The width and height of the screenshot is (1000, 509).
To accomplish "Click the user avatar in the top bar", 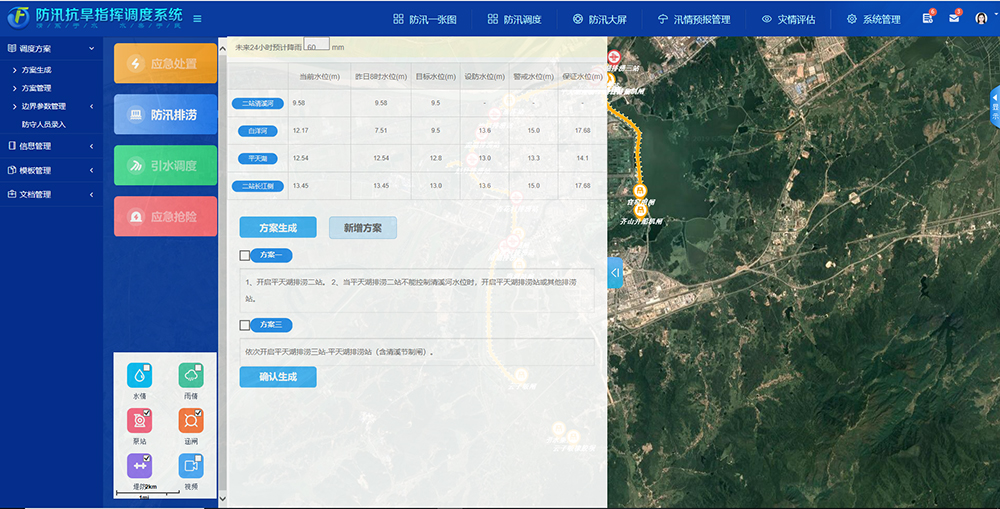I will (981, 19).
